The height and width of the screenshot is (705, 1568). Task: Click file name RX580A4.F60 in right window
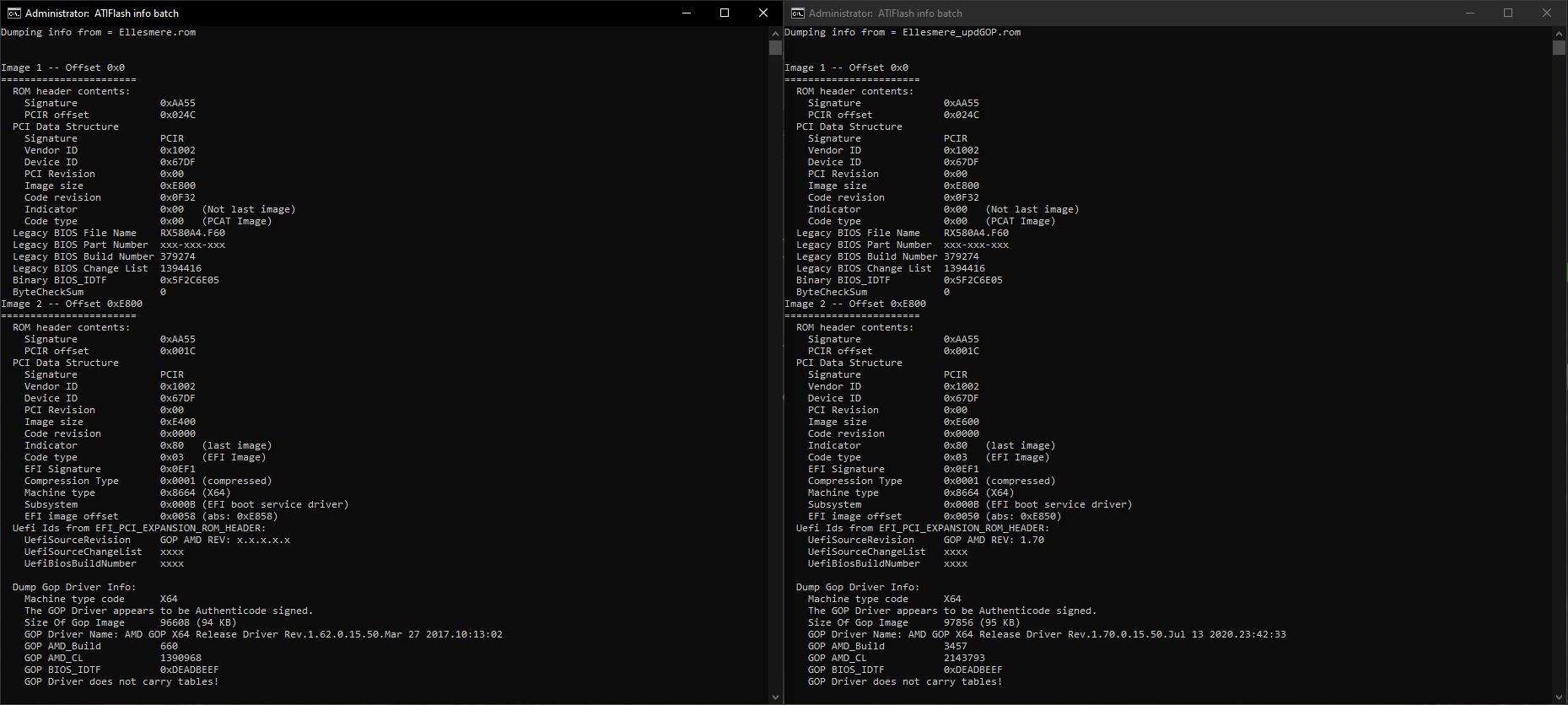click(977, 233)
